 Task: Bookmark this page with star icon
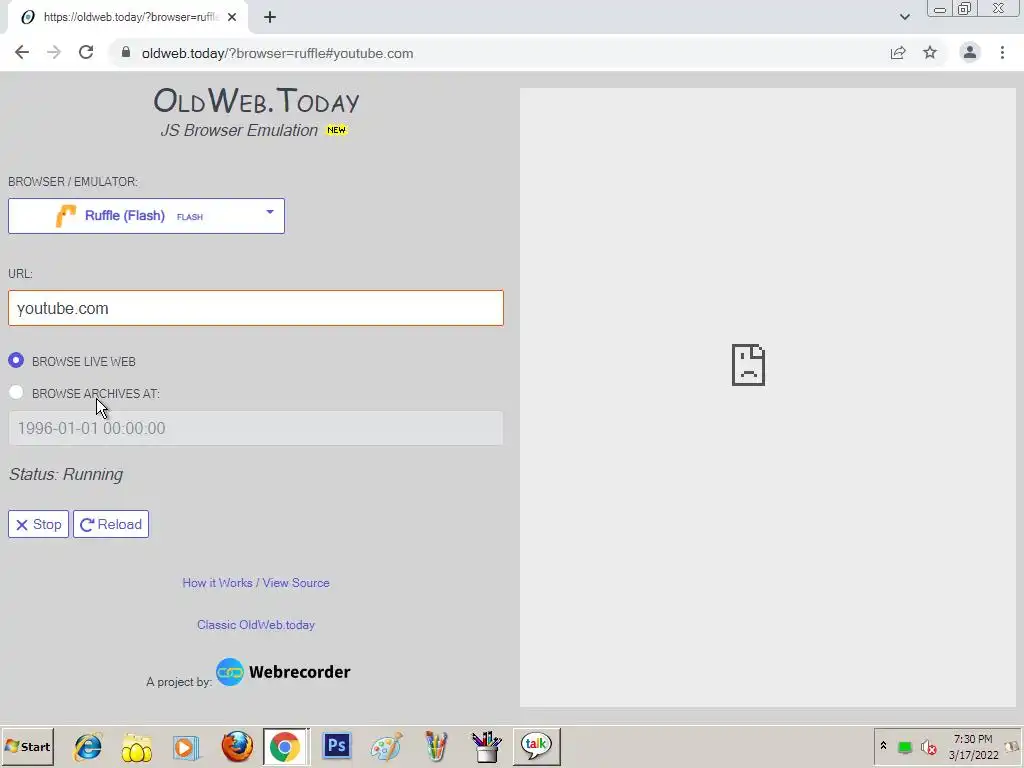[930, 53]
